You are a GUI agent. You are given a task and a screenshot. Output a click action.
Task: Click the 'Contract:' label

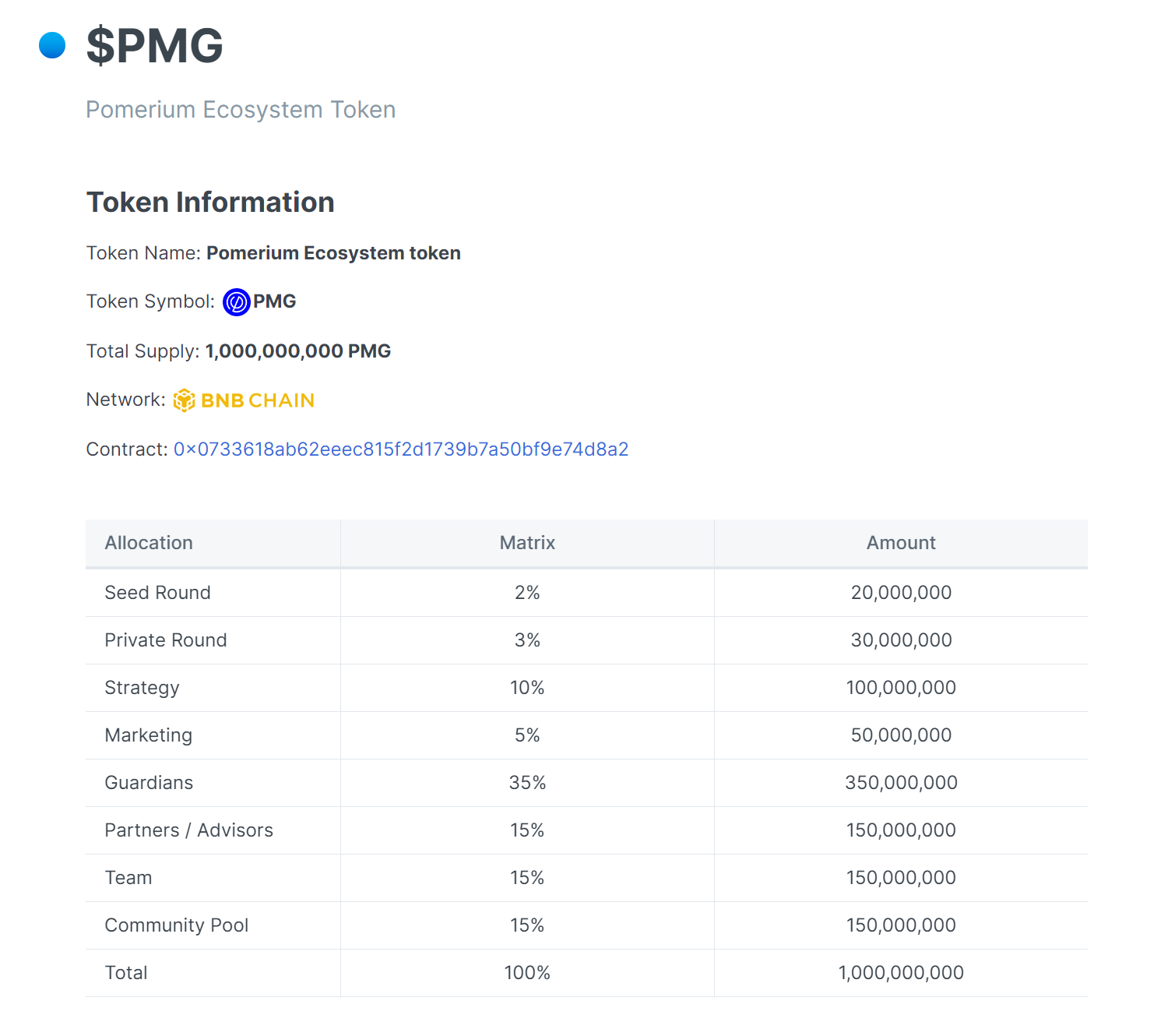127,449
